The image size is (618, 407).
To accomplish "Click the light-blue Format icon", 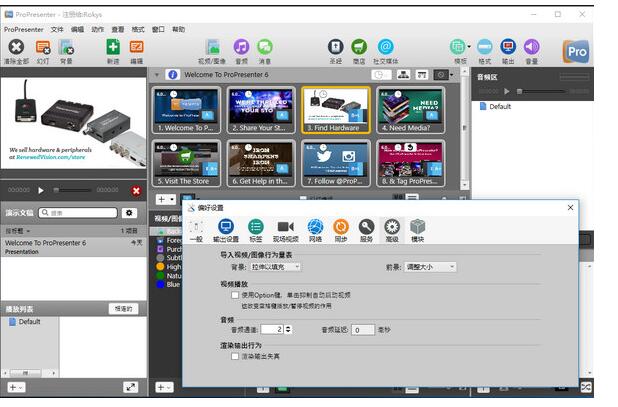I will click(484, 47).
